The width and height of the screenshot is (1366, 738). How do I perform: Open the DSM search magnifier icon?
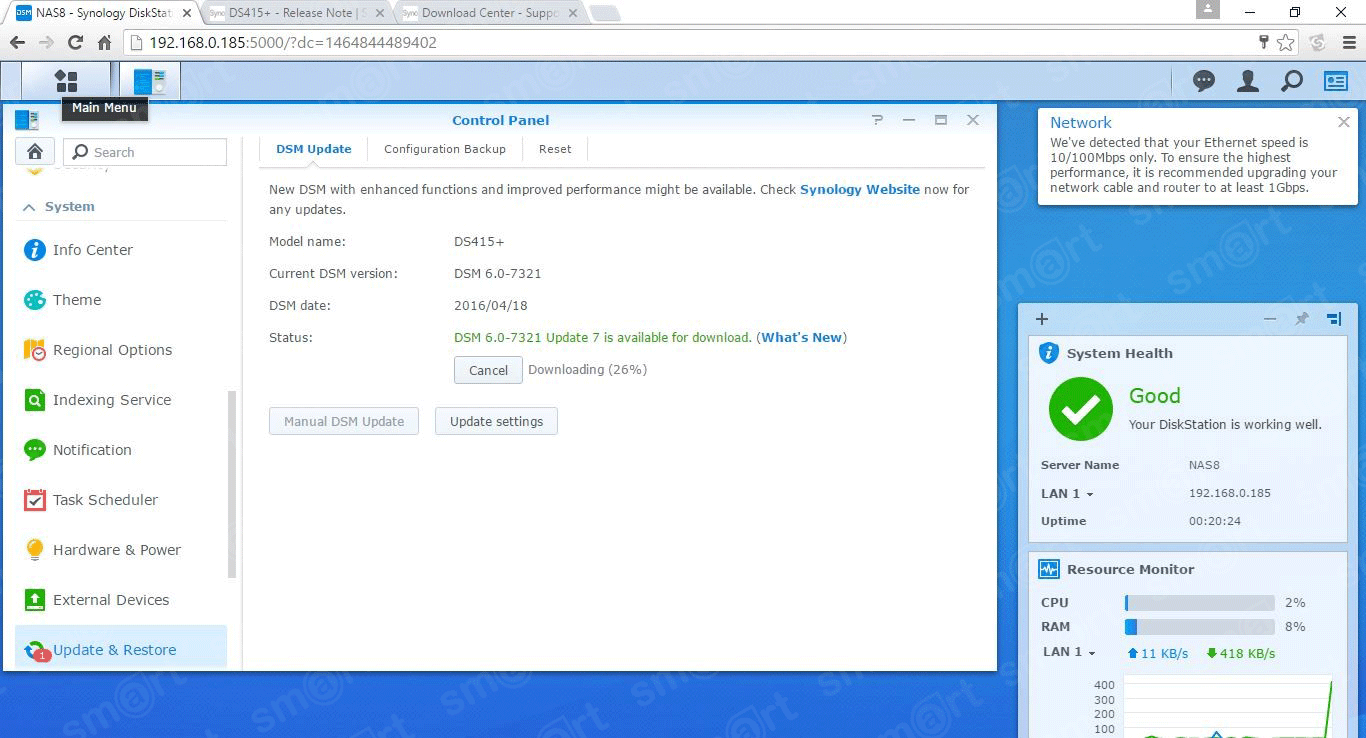tap(1292, 81)
